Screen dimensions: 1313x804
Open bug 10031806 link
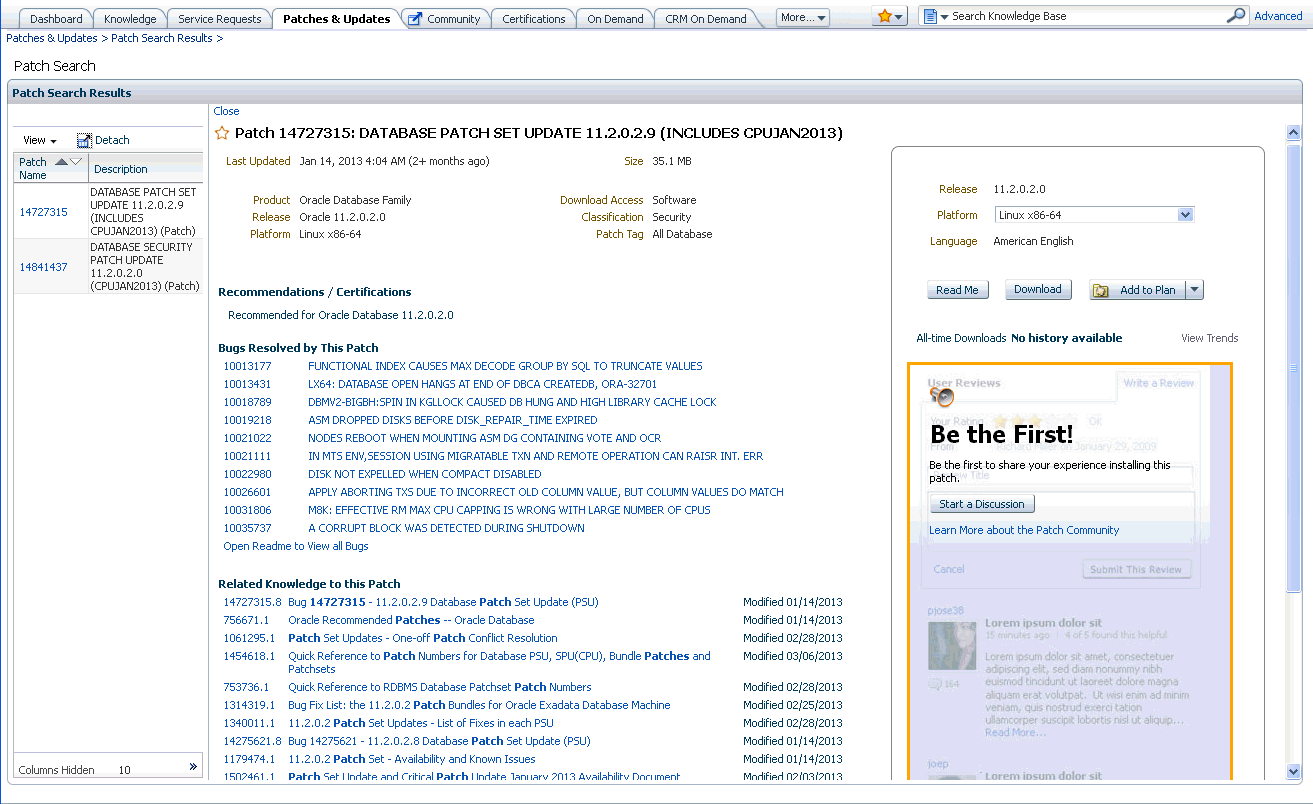tap(247, 510)
